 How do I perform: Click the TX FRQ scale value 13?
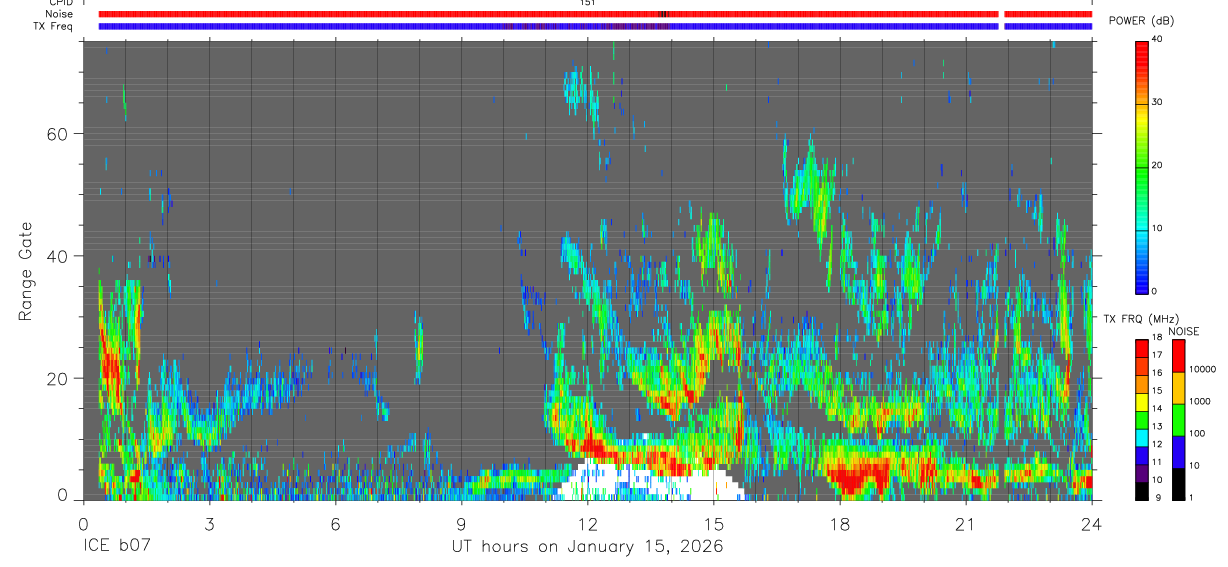click(x=1157, y=426)
